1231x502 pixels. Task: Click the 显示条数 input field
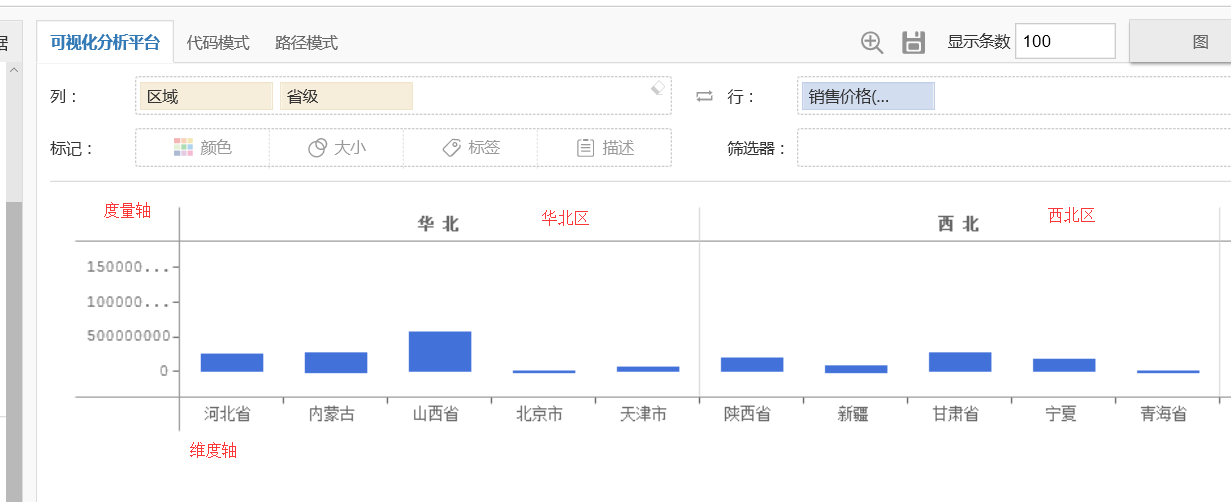[x=1064, y=41]
